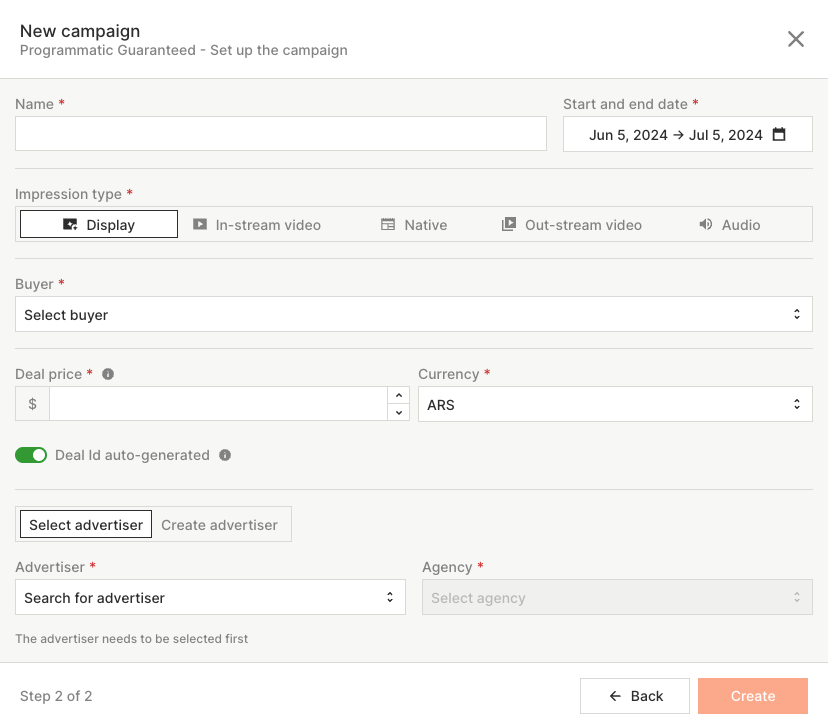This screenshot has height=728, width=828.
Task: Select the Audio impression type
Action: 729,225
